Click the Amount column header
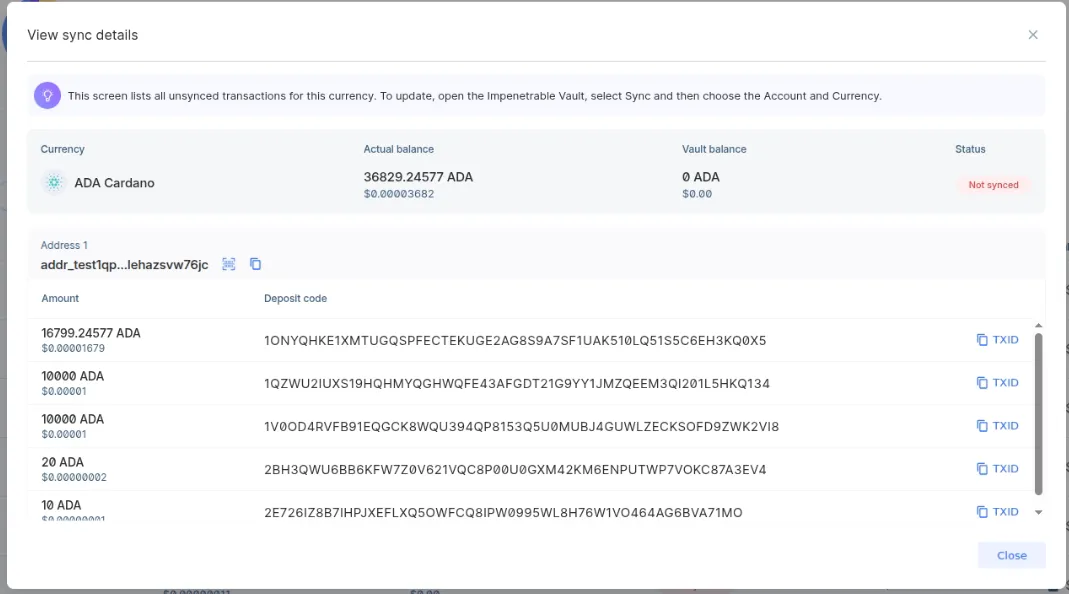This screenshot has width=1069, height=594. [x=60, y=298]
